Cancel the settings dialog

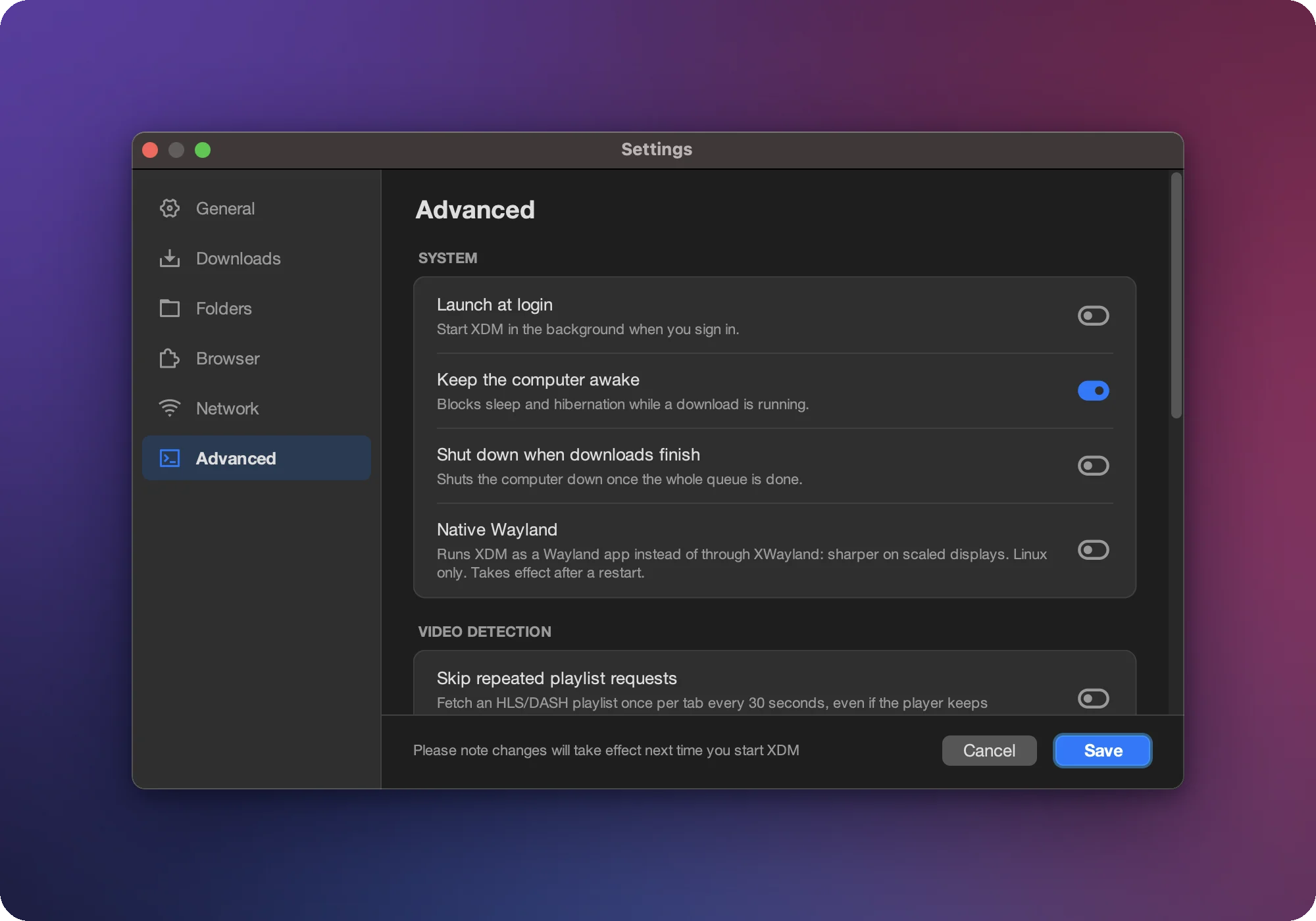tap(989, 751)
